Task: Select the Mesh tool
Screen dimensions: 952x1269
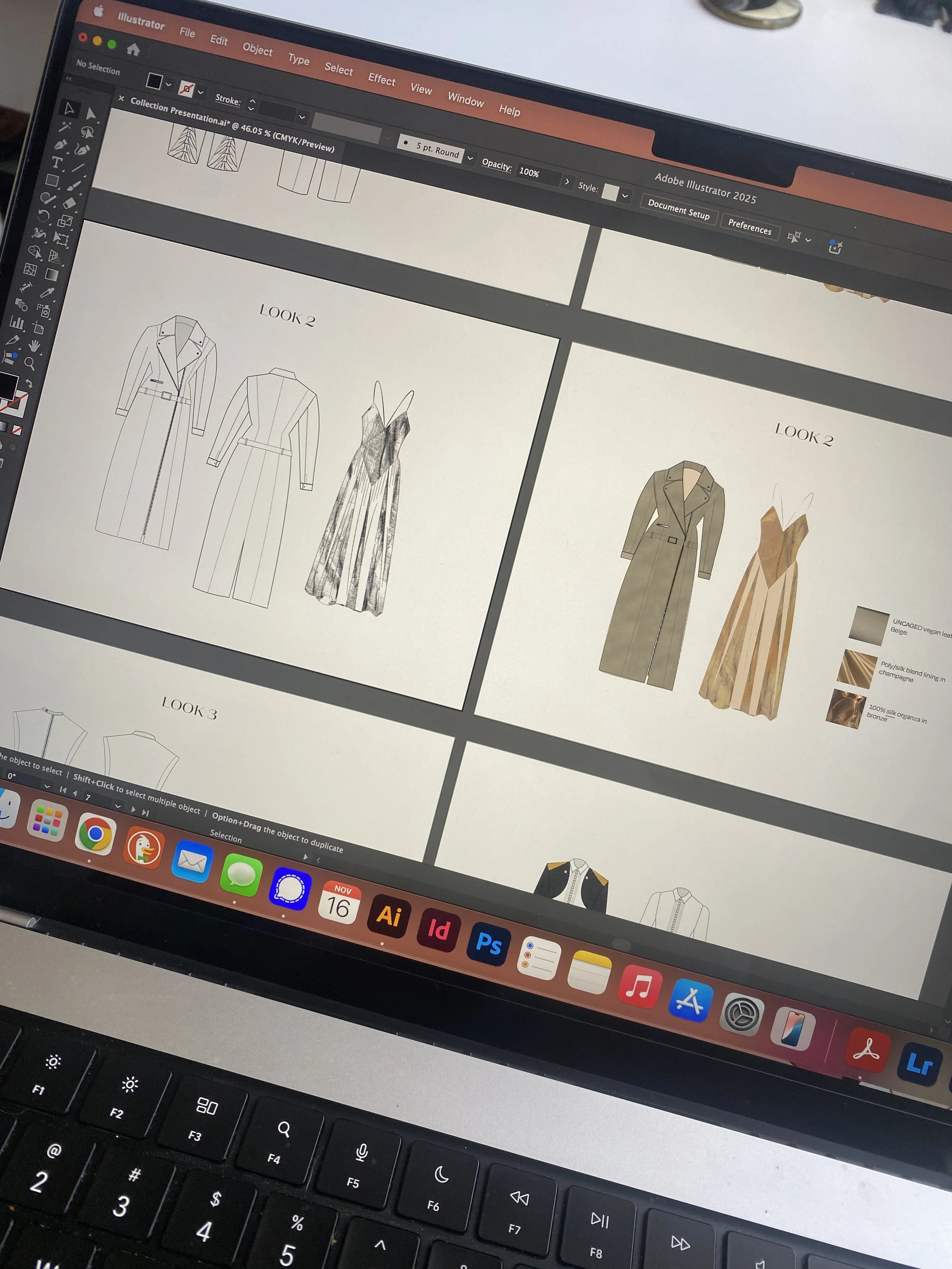Action: click(x=31, y=270)
